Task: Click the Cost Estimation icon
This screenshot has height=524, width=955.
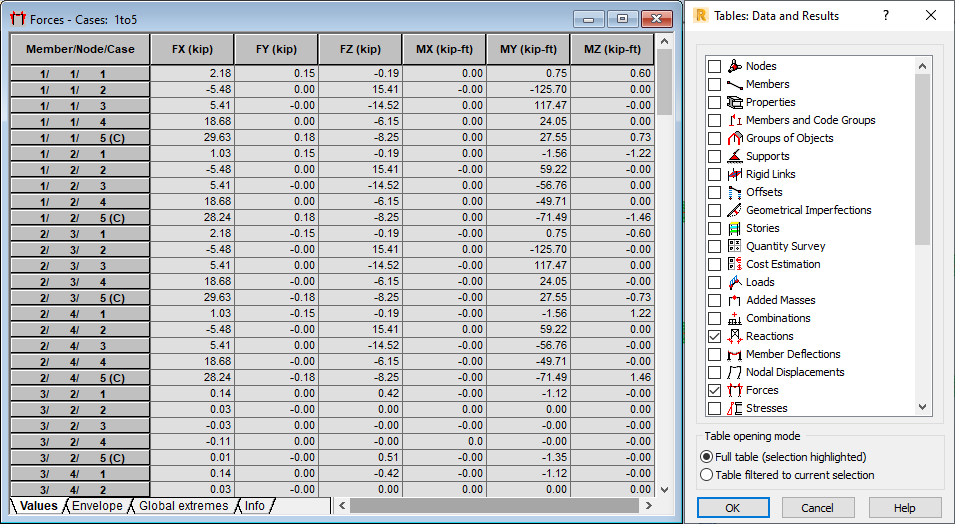Action: pos(735,264)
